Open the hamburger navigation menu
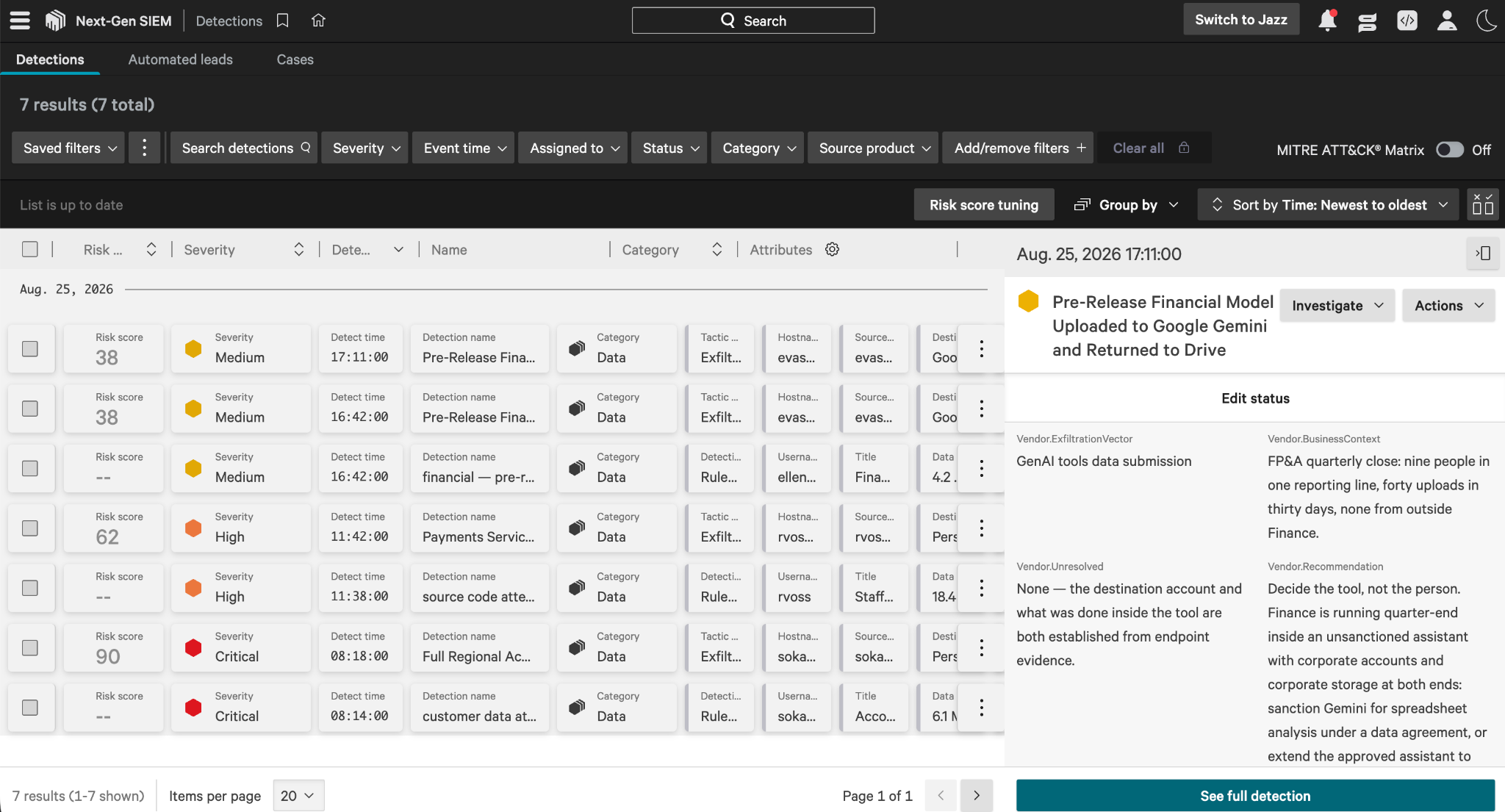Screen dimensions: 1505x812 20,21
